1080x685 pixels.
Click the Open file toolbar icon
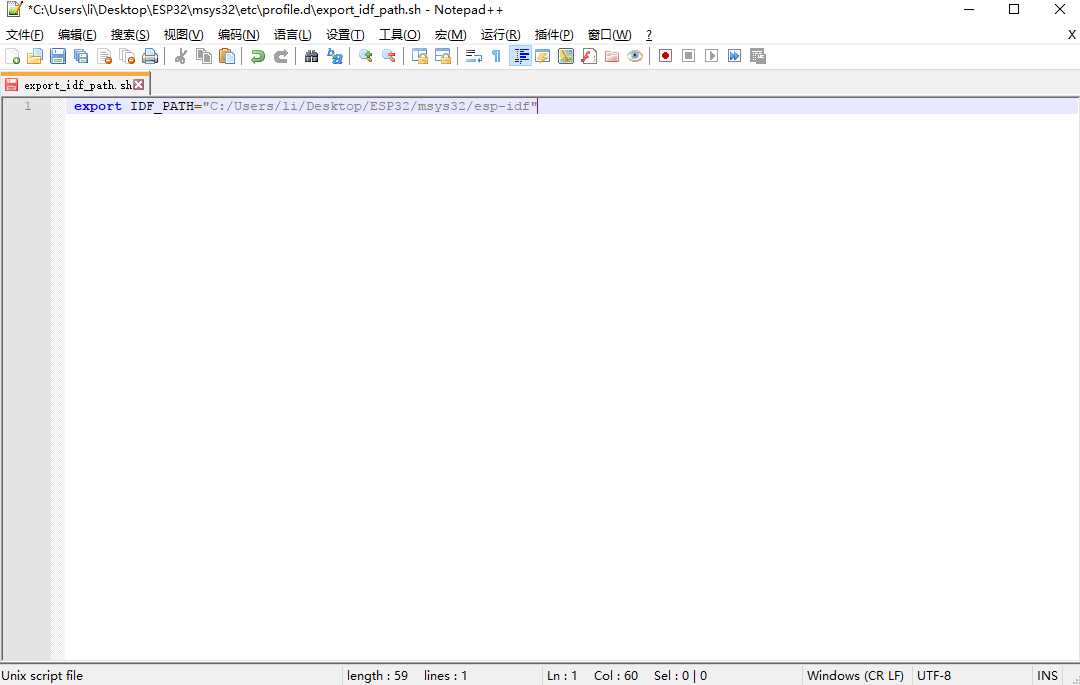point(35,56)
